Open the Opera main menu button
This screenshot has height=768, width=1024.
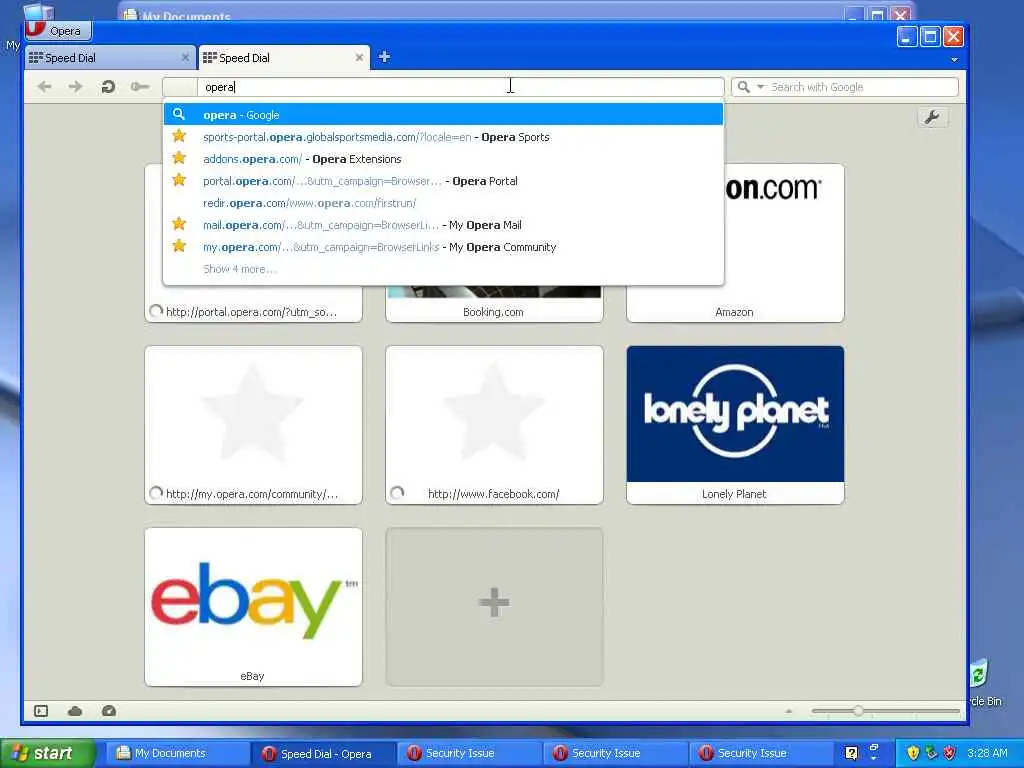[58, 30]
